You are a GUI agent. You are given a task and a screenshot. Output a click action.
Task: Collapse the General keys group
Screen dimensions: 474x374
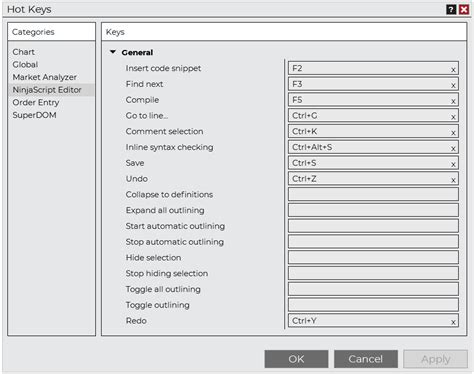coord(113,52)
